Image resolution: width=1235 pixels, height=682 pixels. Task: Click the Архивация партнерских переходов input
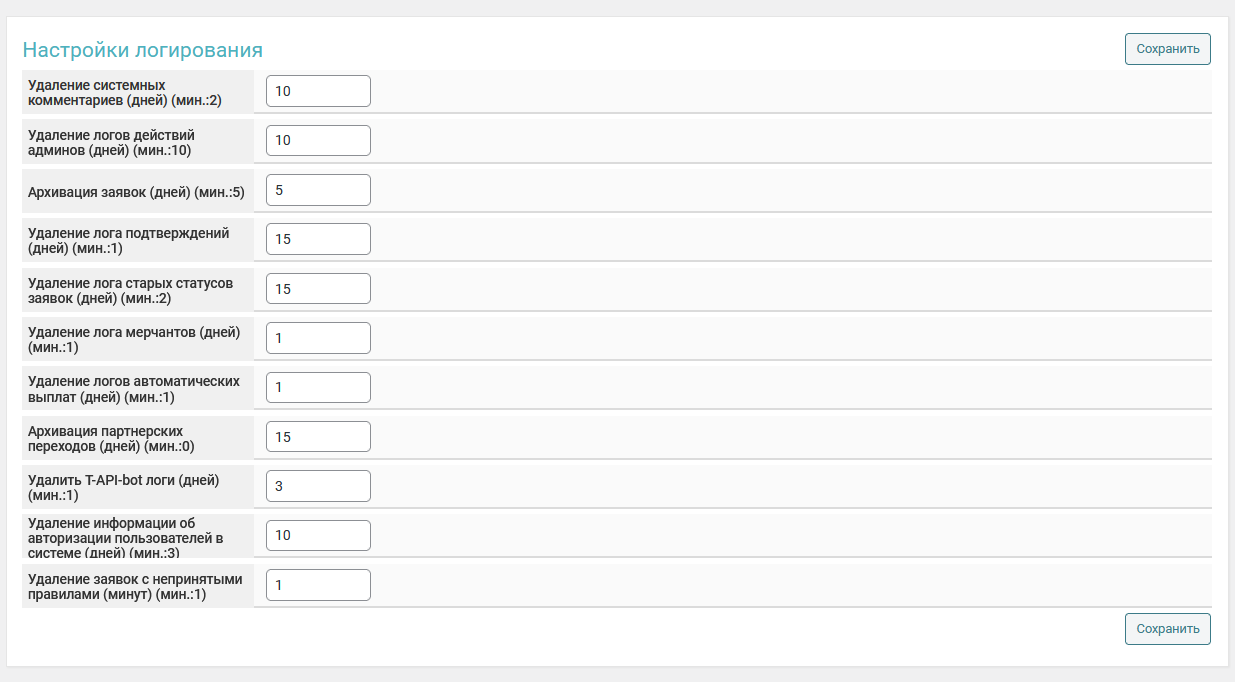coord(318,437)
